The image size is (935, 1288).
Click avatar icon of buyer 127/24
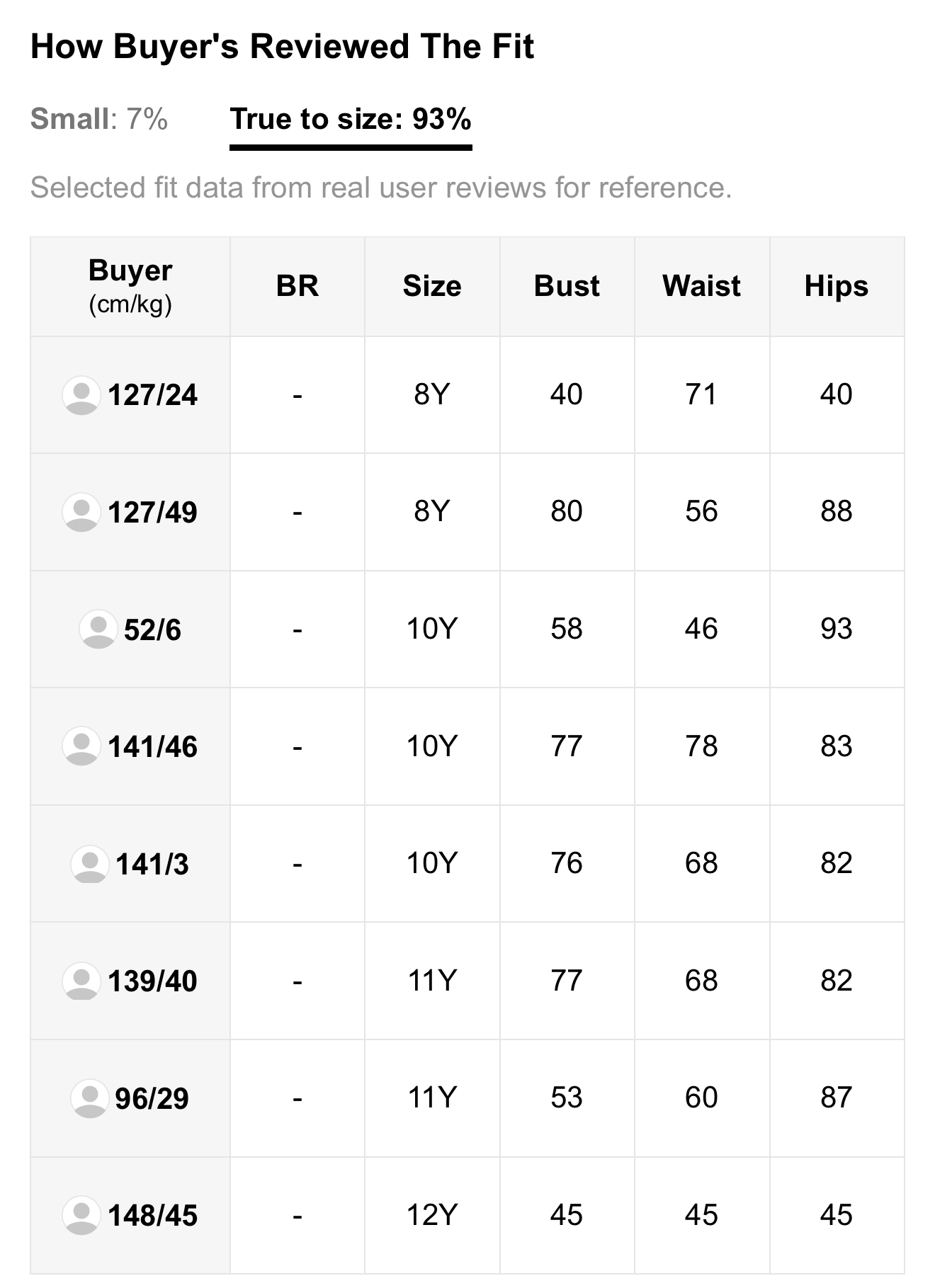(x=81, y=395)
